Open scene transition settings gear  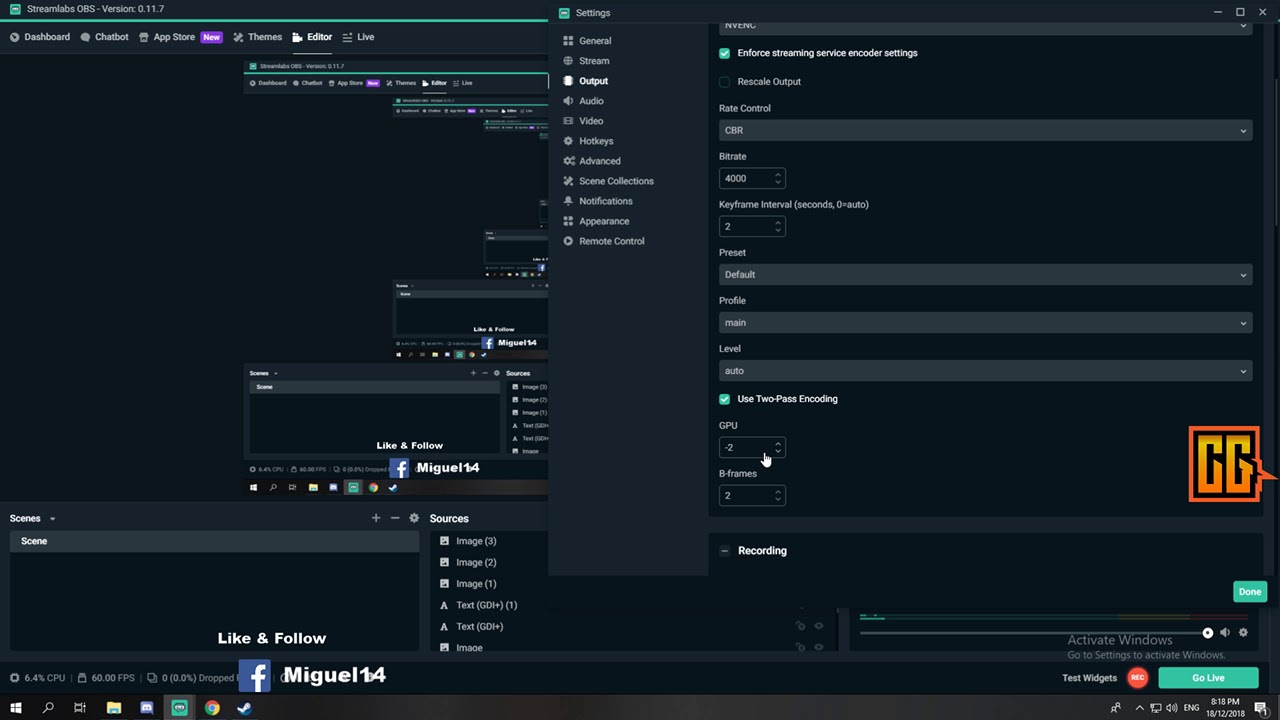click(414, 518)
